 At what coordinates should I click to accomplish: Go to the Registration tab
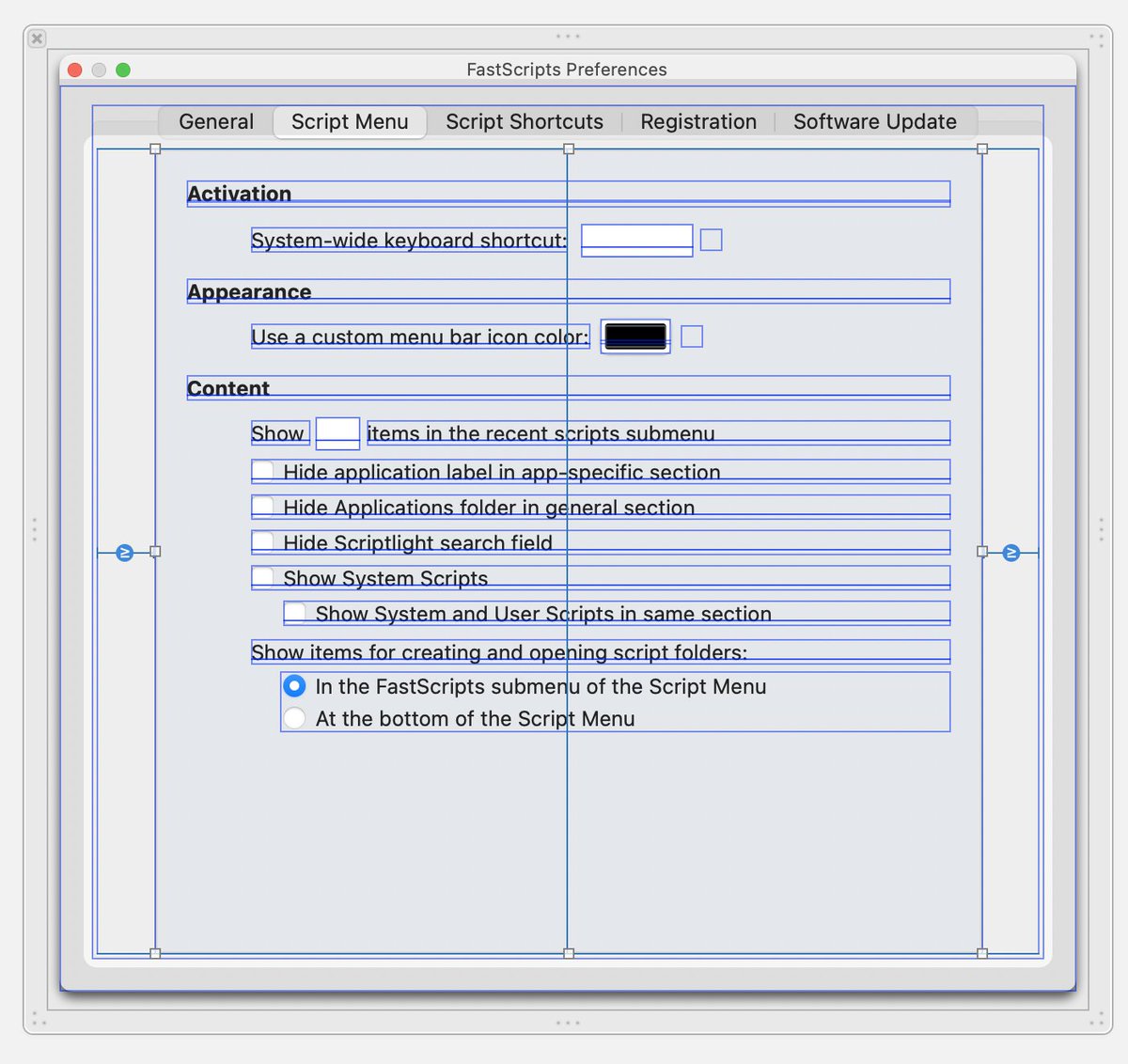[x=698, y=121]
